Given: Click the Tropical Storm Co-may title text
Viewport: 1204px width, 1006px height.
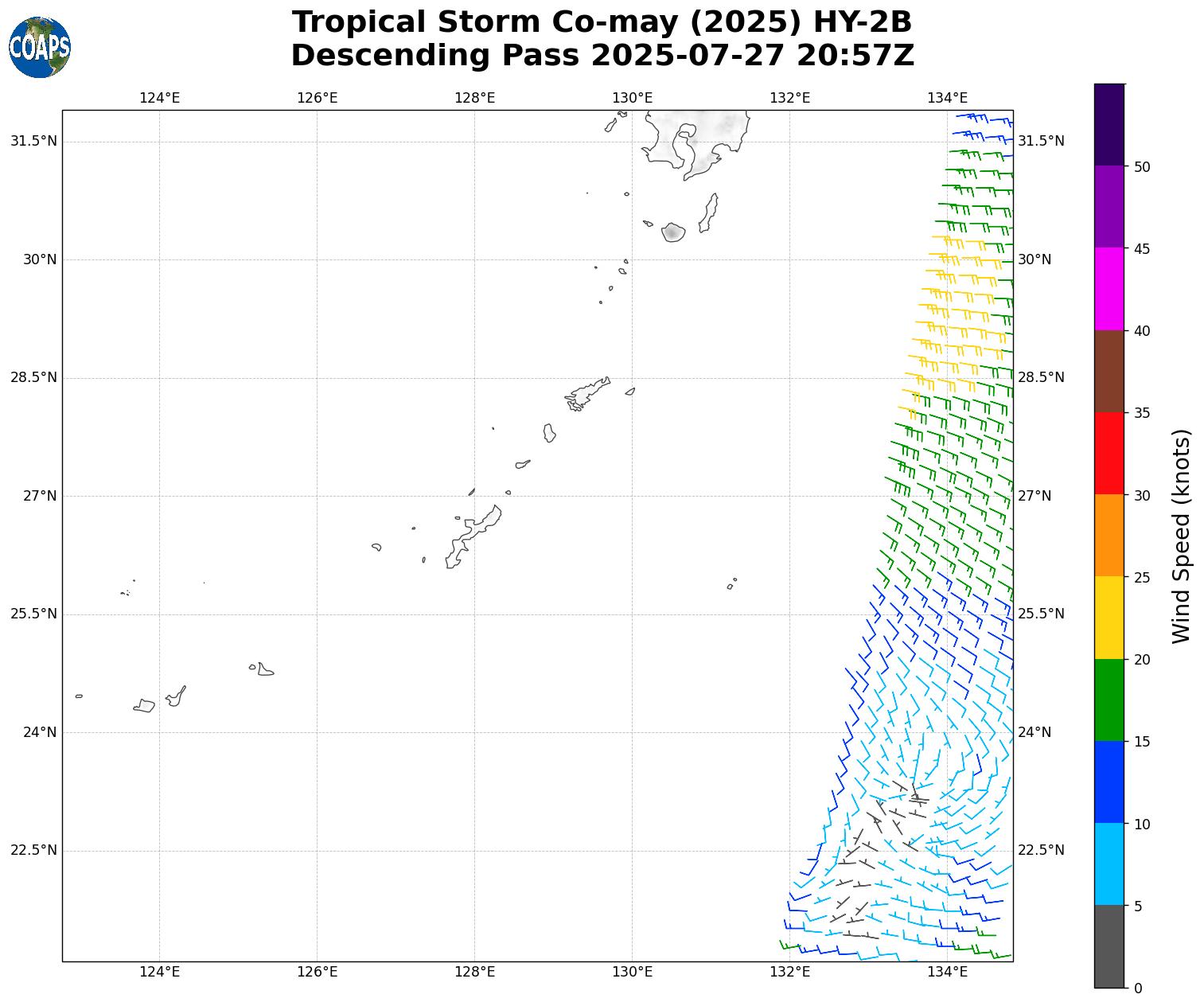Looking at the screenshot, I should (602, 22).
